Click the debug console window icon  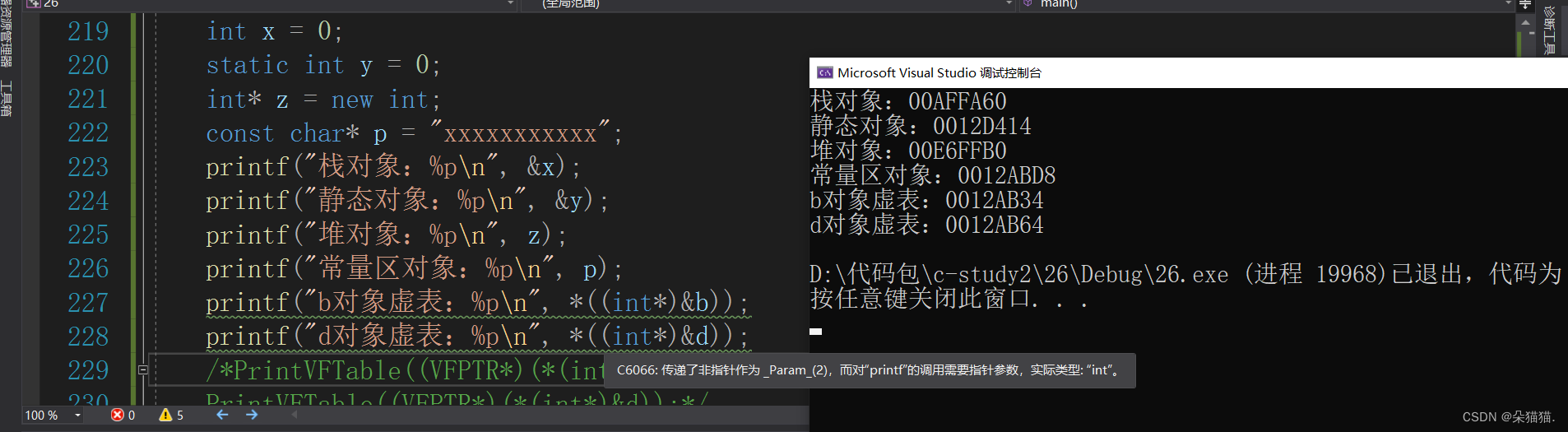[x=824, y=73]
